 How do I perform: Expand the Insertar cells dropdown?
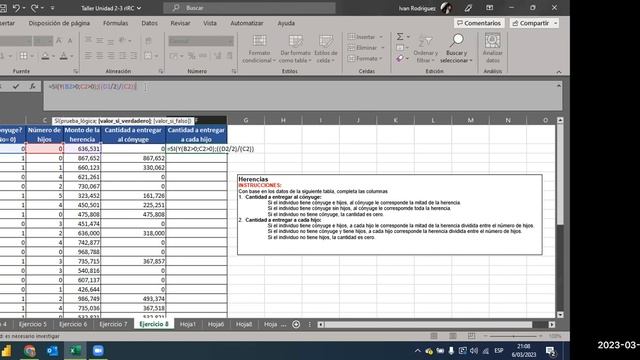[381, 37]
